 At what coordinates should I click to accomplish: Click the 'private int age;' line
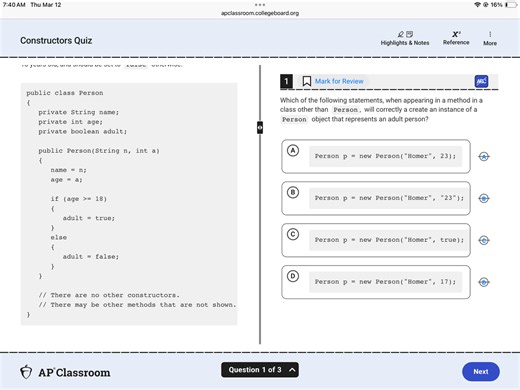coord(71,122)
